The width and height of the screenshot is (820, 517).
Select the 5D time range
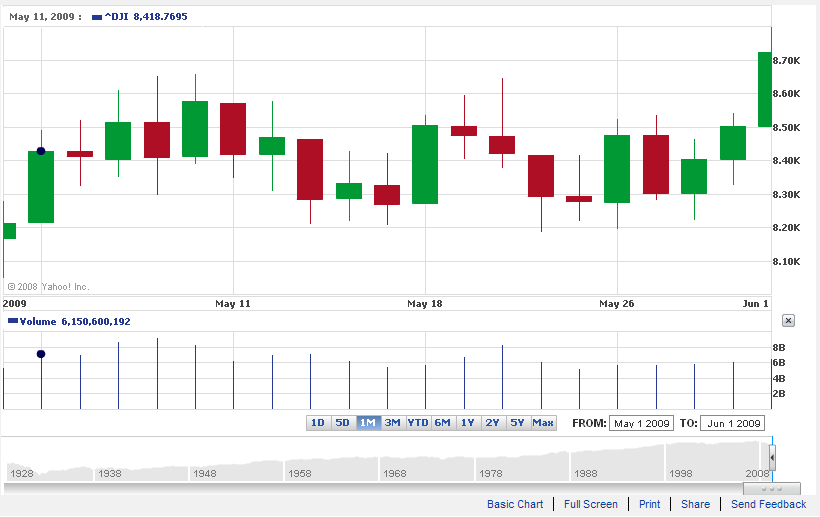coord(342,423)
